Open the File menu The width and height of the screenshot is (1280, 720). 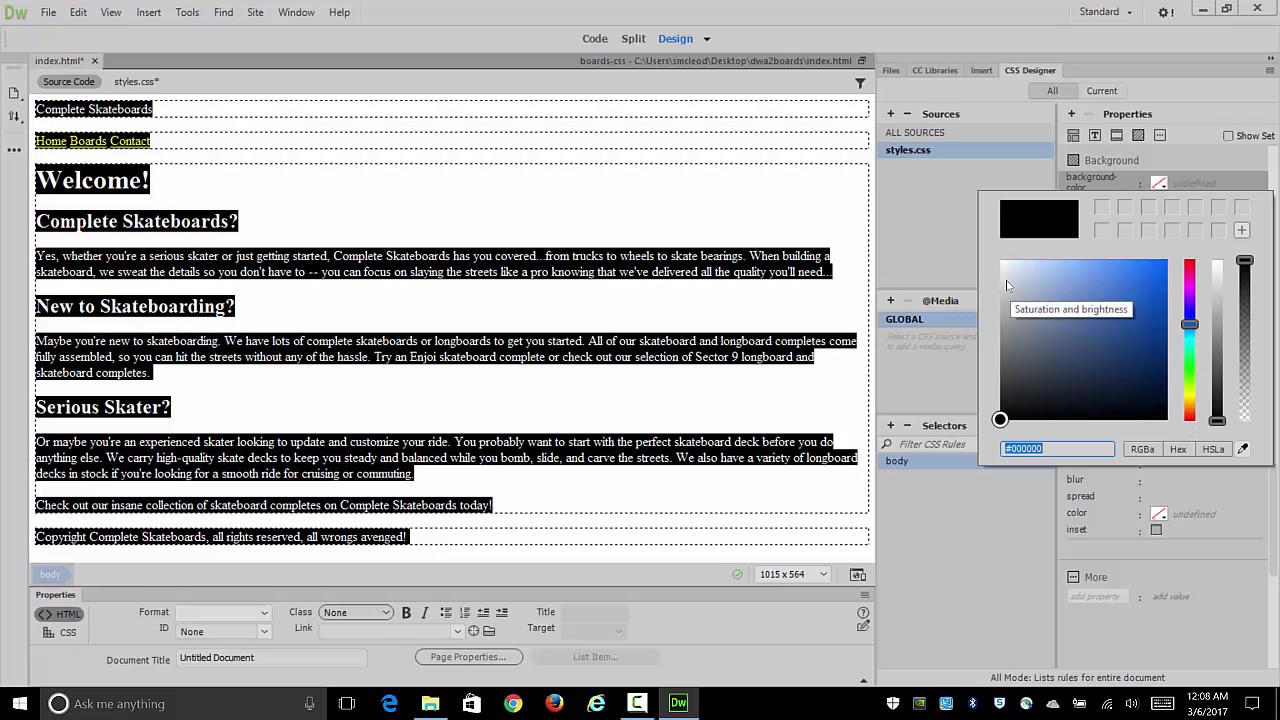click(x=48, y=12)
